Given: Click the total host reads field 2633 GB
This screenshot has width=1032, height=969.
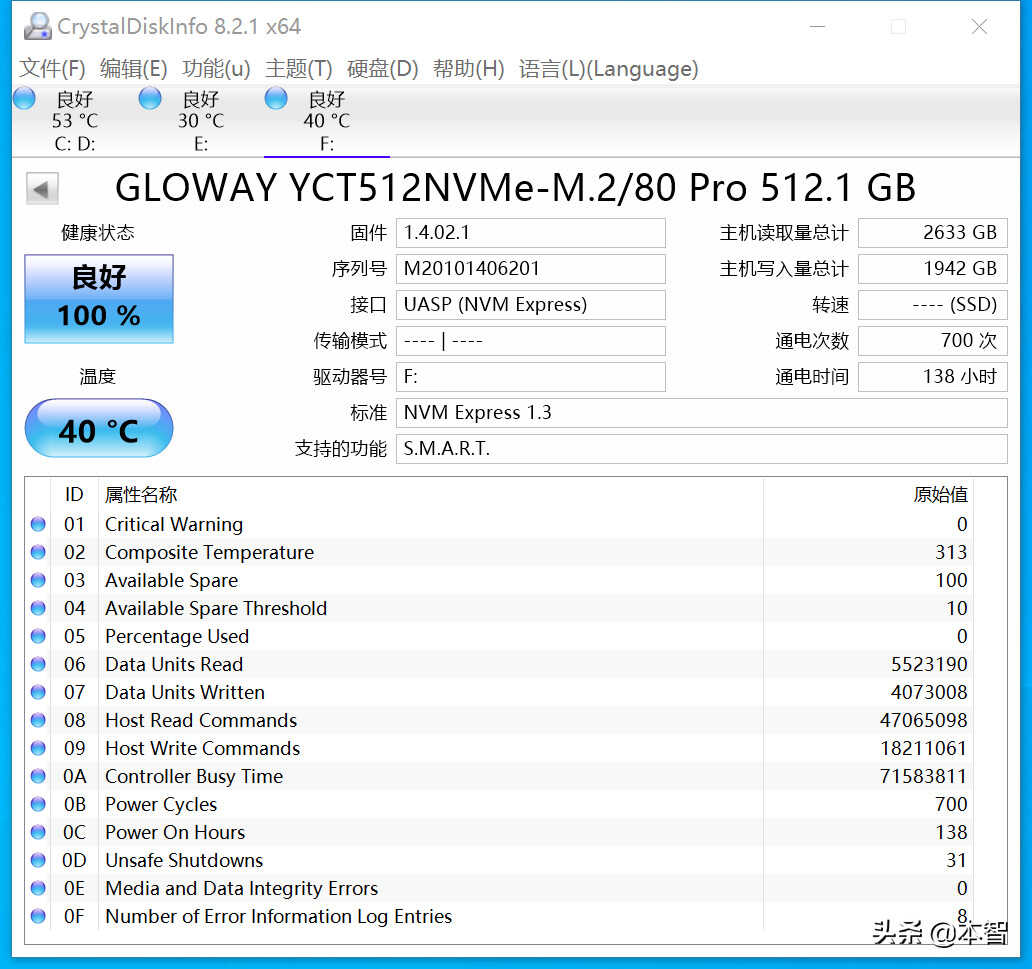Looking at the screenshot, I should click(x=933, y=233).
